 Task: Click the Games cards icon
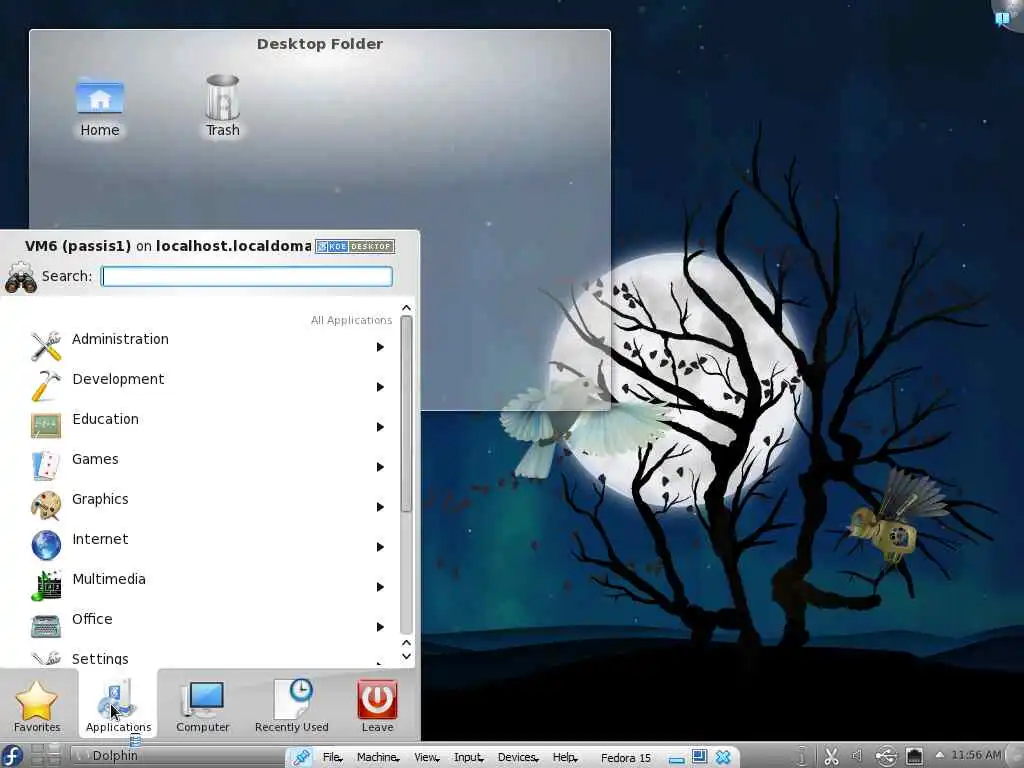tap(46, 466)
